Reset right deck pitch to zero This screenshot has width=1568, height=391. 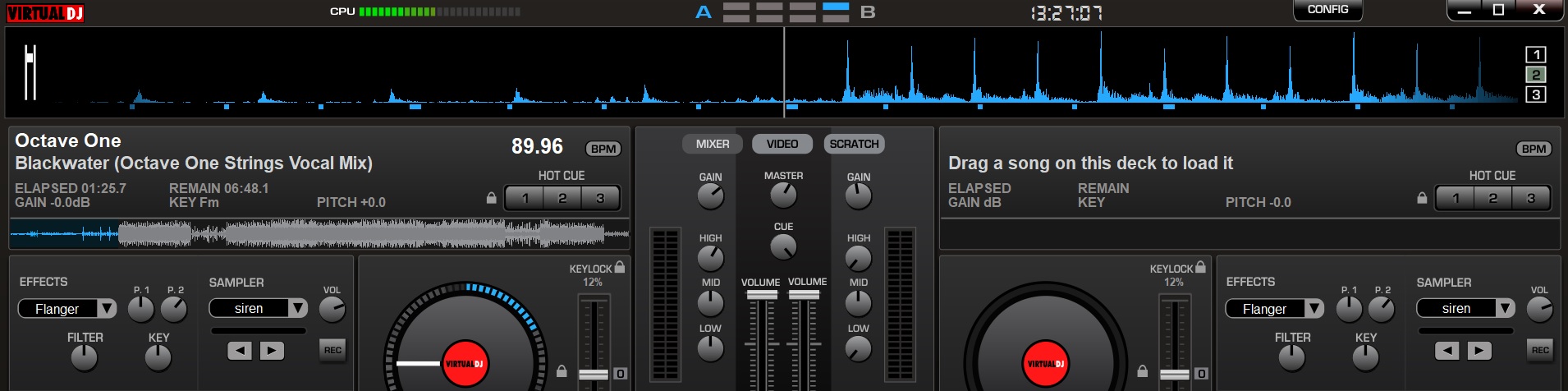pos(1201,374)
